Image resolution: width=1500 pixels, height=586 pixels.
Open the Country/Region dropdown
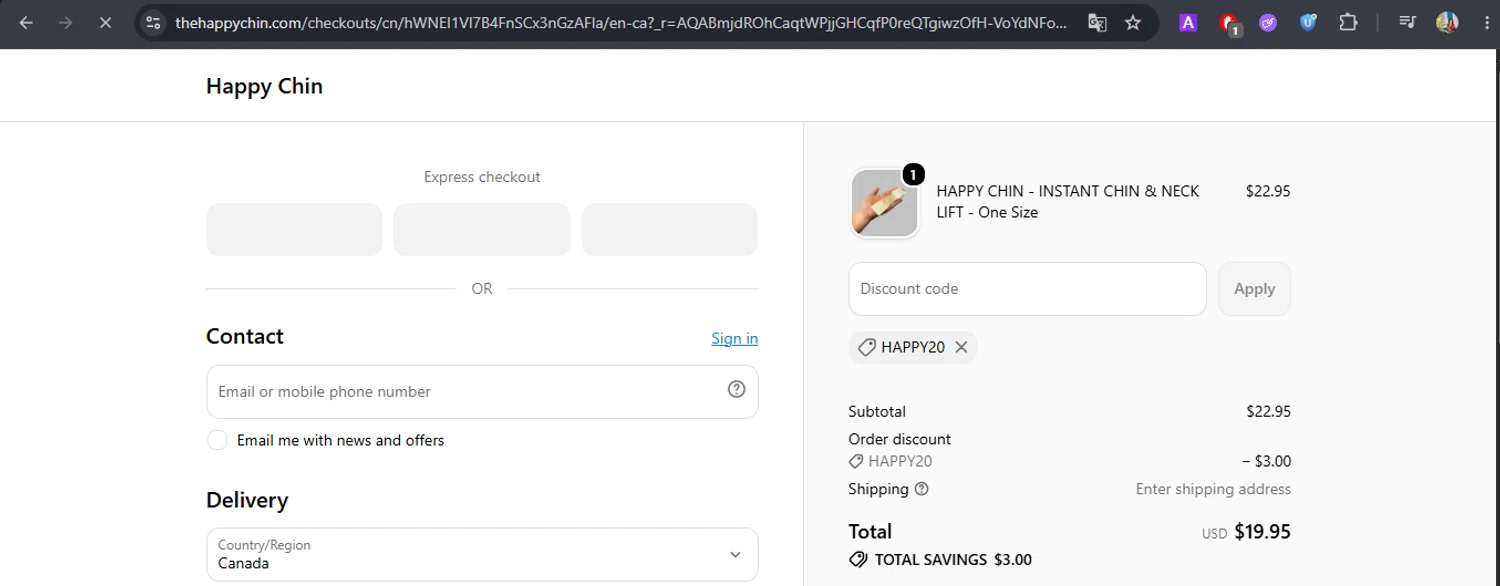[482, 554]
